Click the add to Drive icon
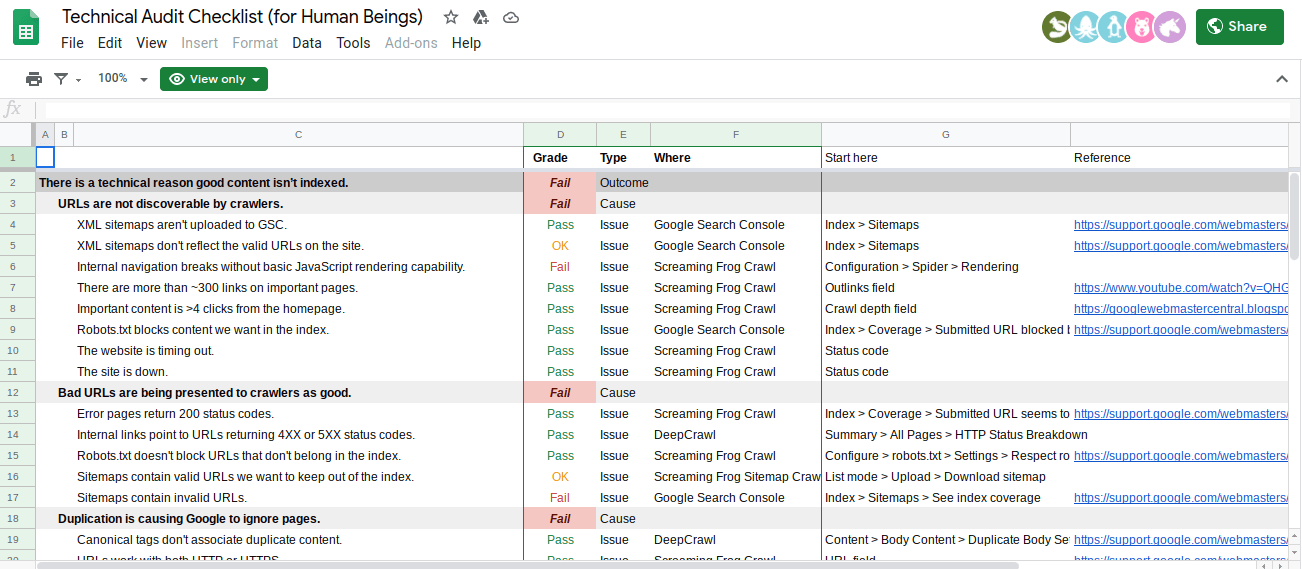 point(481,17)
